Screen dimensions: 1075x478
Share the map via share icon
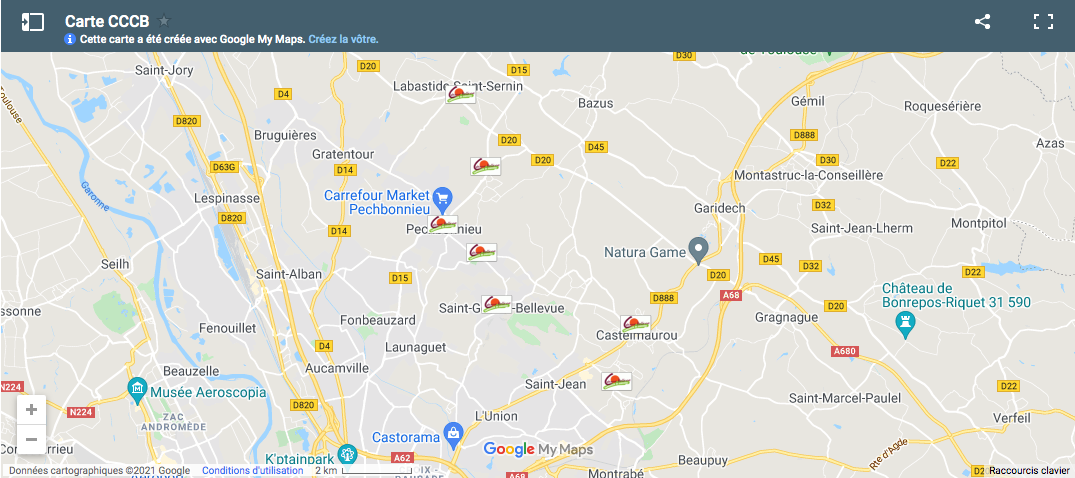click(x=982, y=21)
